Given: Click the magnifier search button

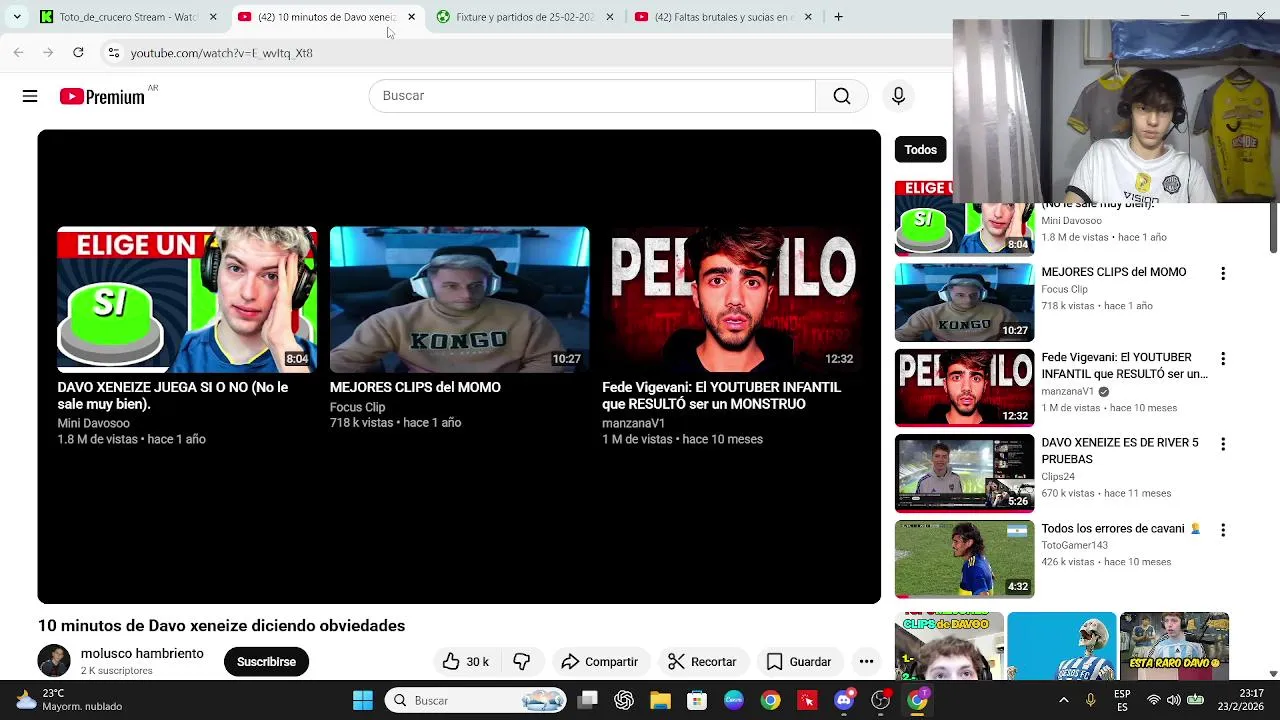Looking at the screenshot, I should coord(842,96).
